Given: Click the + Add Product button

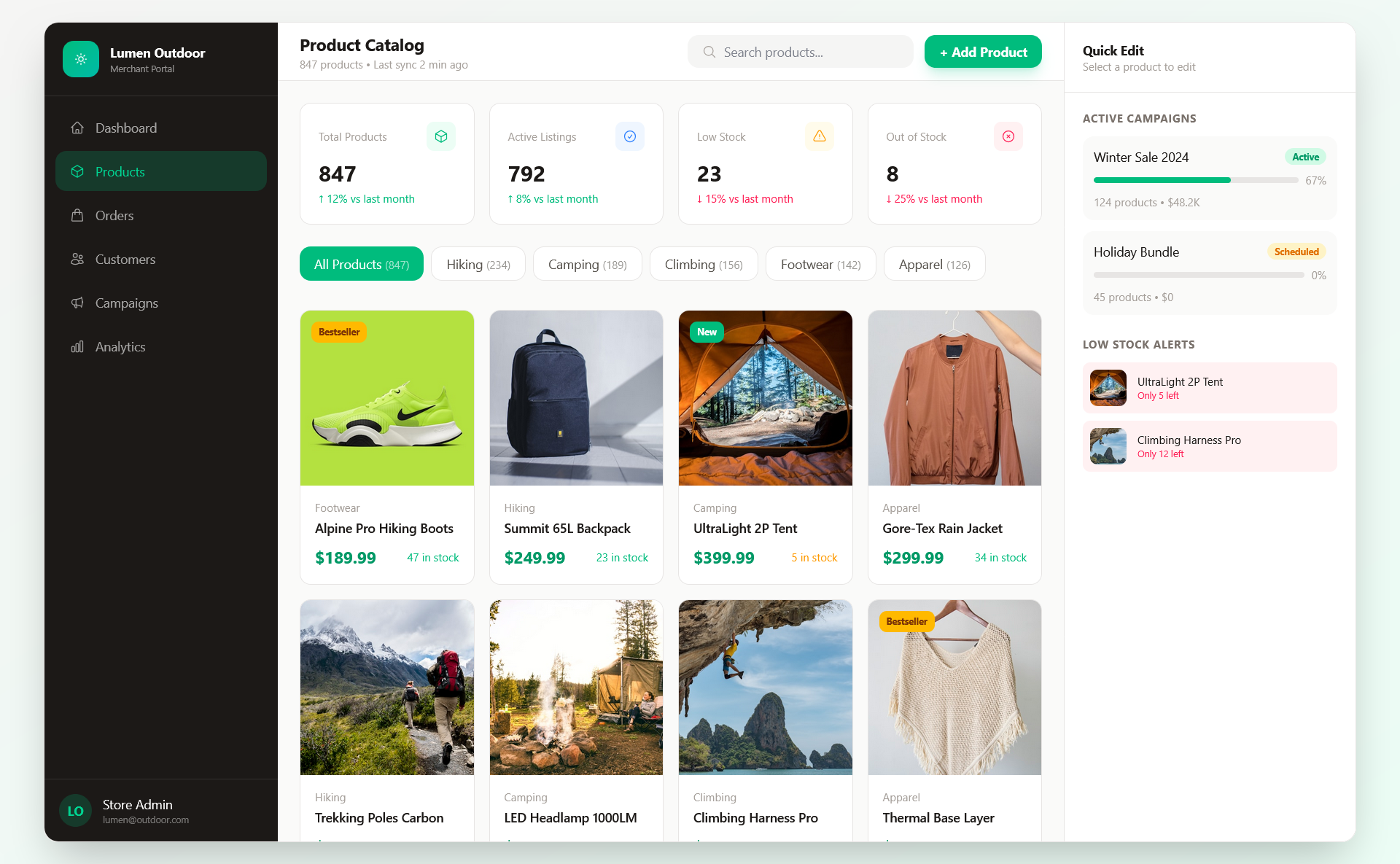Looking at the screenshot, I should (x=982, y=52).
